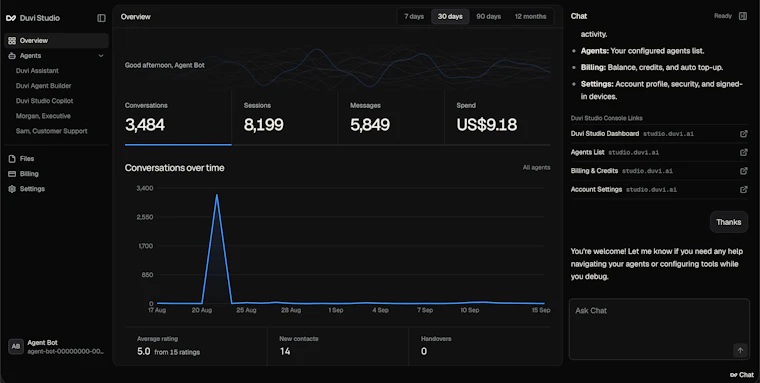Click the 3,400 y-axis label
760x383 pixels.
pyautogui.click(x=145, y=188)
